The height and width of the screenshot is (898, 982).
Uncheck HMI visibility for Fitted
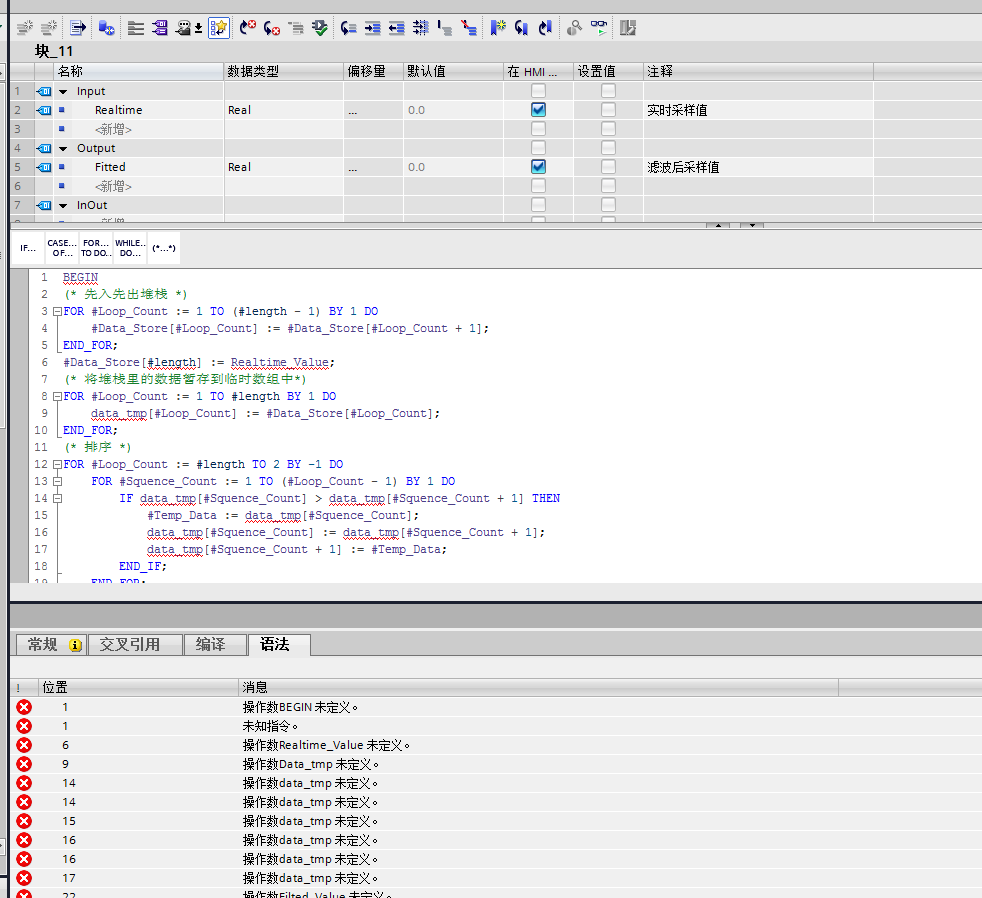538,167
